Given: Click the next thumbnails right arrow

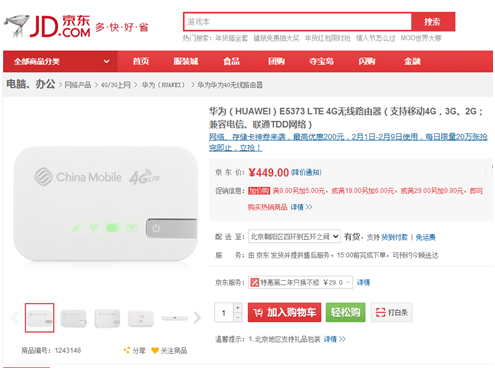Looking at the screenshot, I should 197,318.
